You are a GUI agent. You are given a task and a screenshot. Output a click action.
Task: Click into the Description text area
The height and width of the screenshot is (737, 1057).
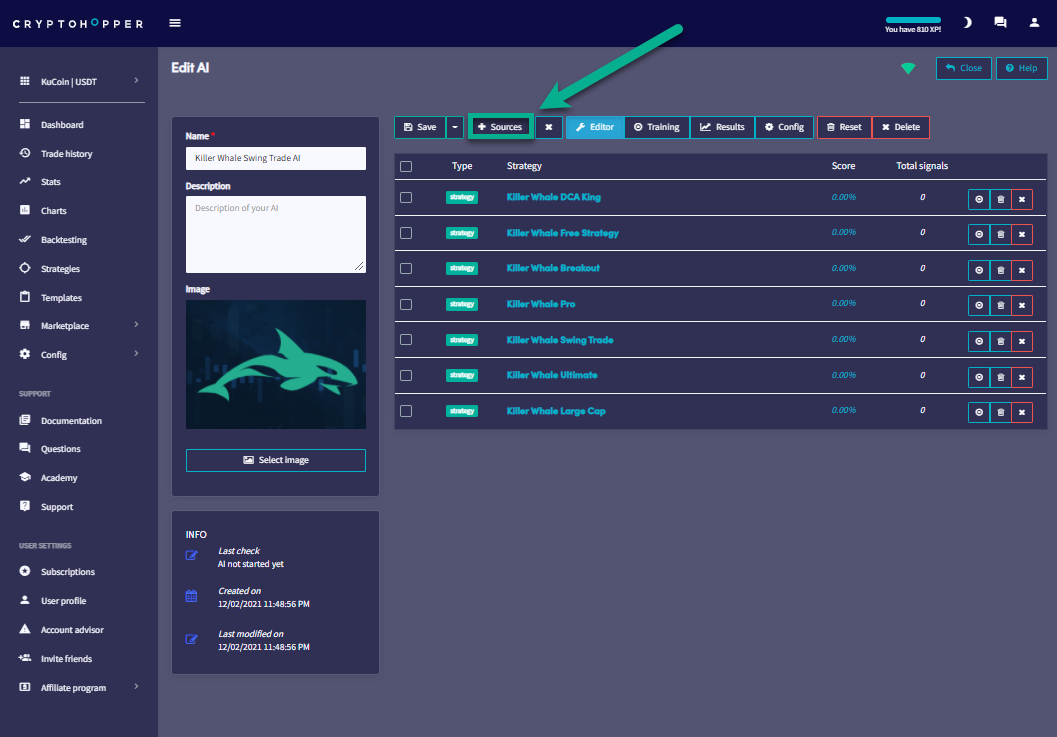(x=276, y=234)
